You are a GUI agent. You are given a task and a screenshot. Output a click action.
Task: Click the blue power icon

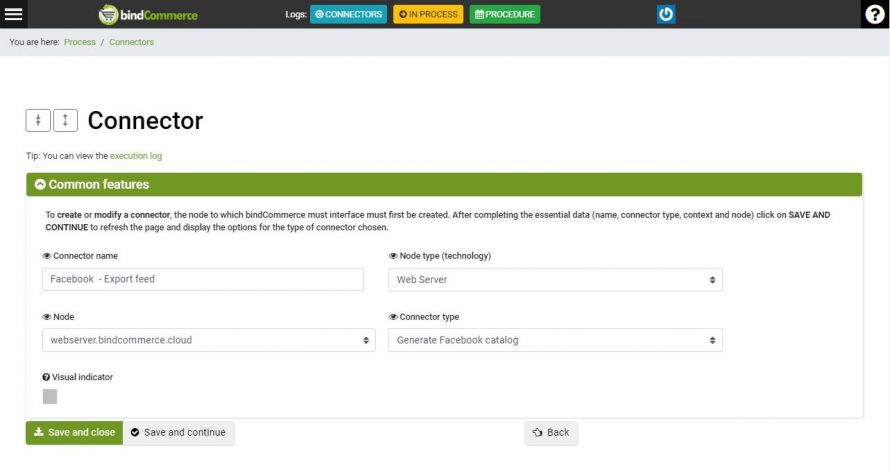click(666, 14)
